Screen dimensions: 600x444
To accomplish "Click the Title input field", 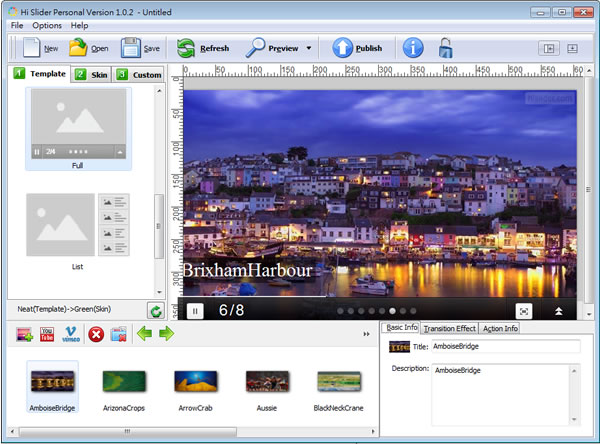I will pos(505,346).
